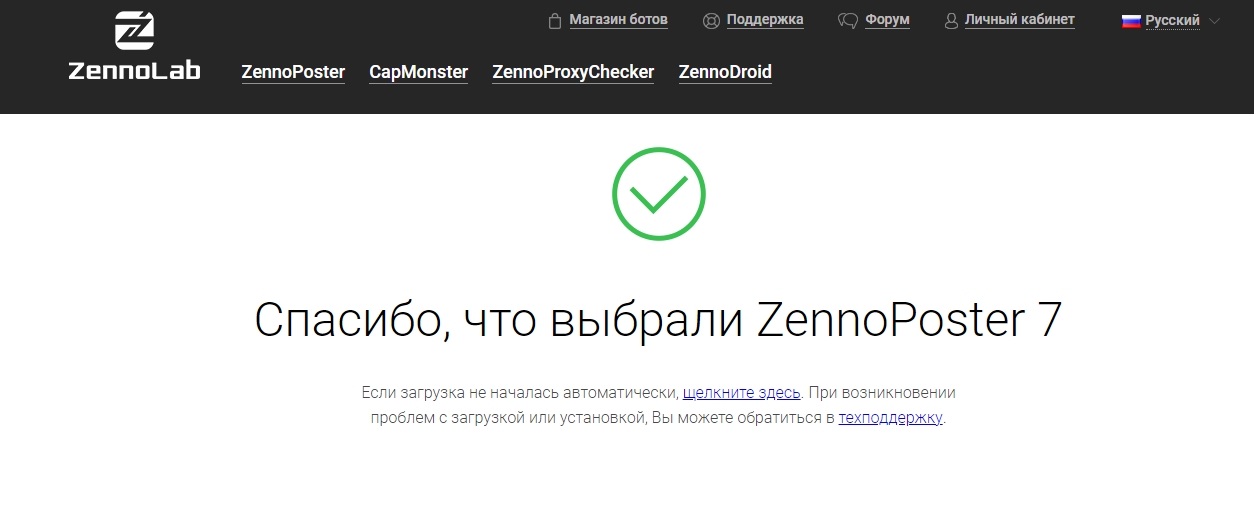
Task: Select the Русский language label
Action: tap(1173, 20)
